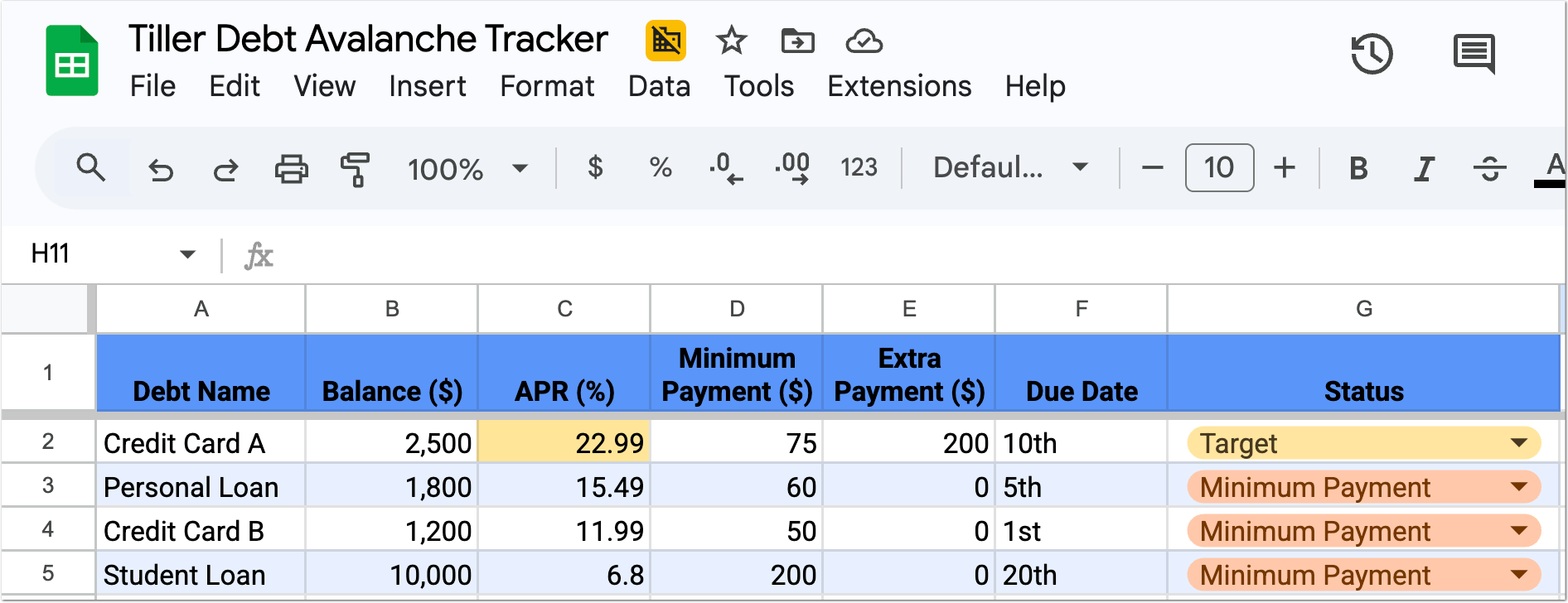
Task: Select column A header
Action: [x=201, y=309]
